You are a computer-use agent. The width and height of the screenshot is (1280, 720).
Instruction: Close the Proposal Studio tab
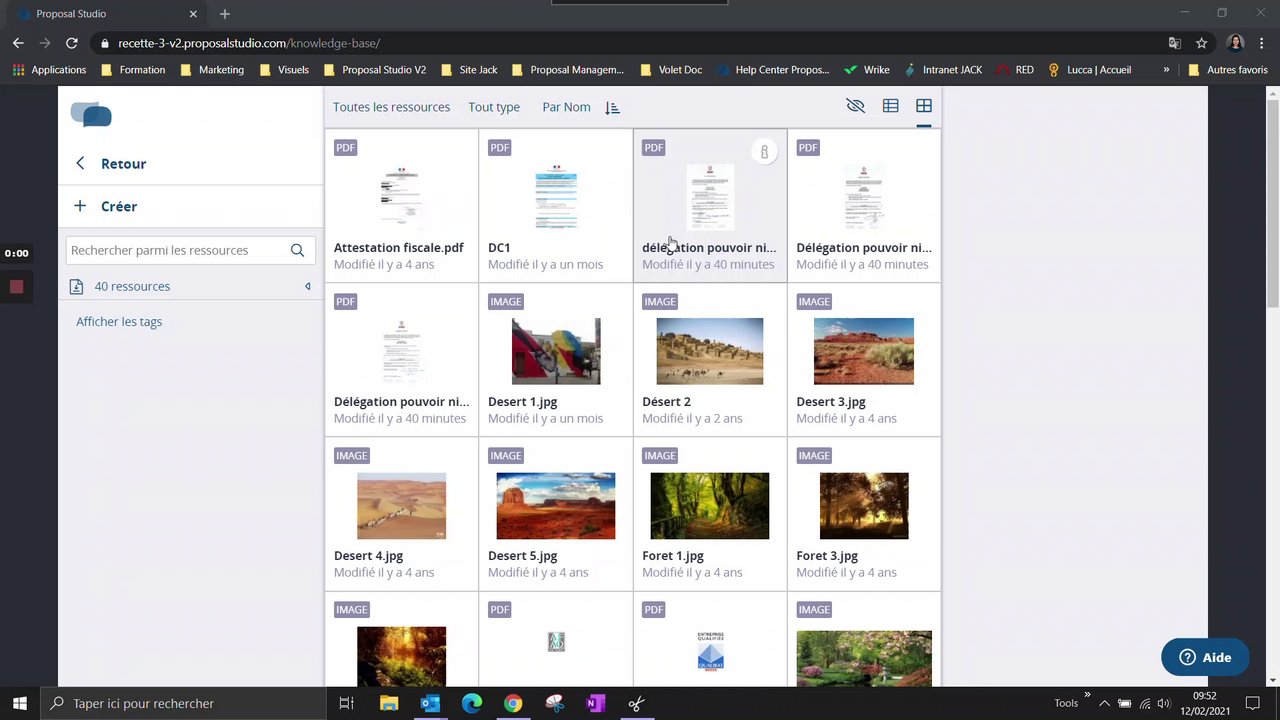click(194, 14)
